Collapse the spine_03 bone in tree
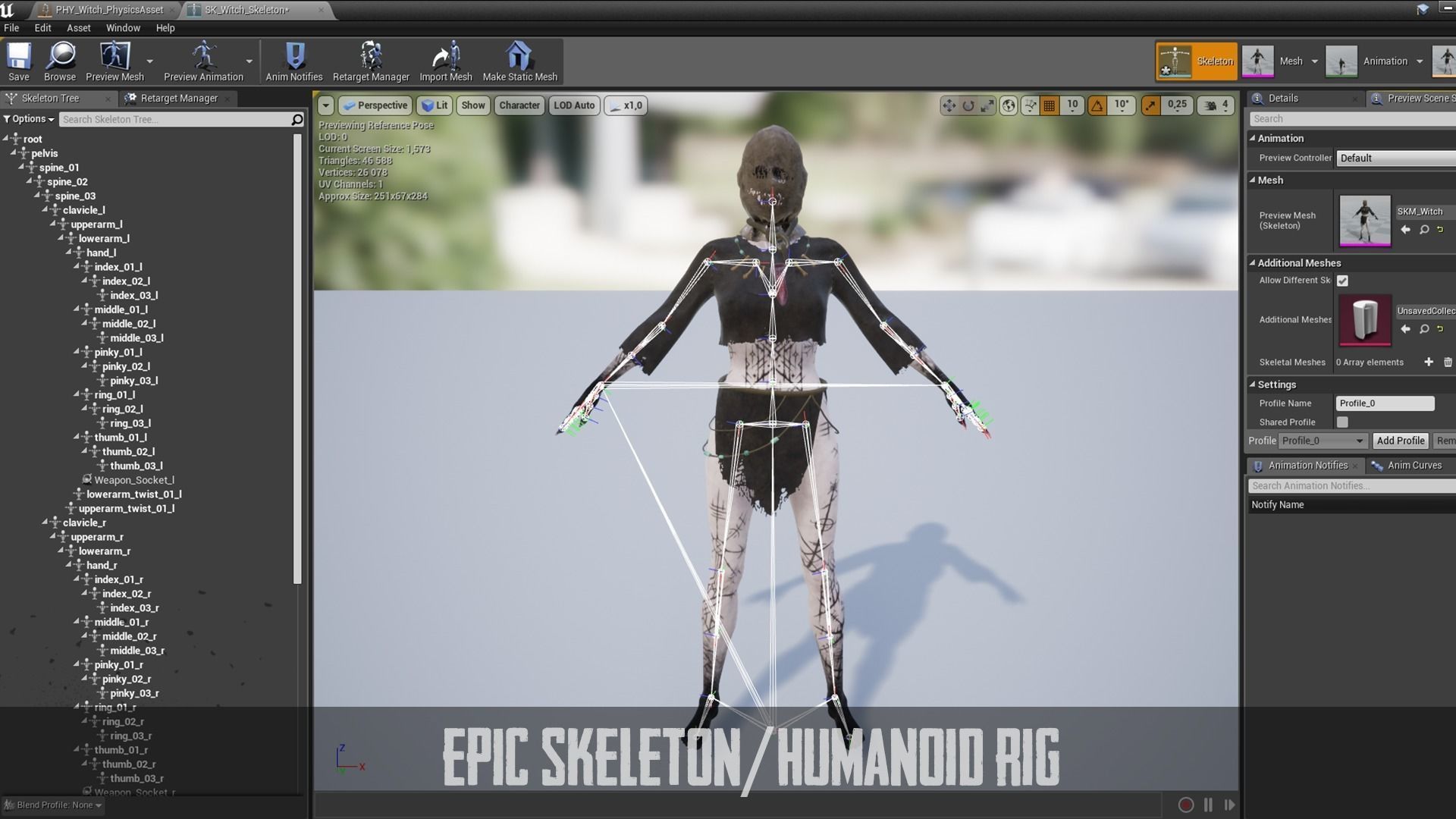The image size is (1456, 819). coord(37,196)
